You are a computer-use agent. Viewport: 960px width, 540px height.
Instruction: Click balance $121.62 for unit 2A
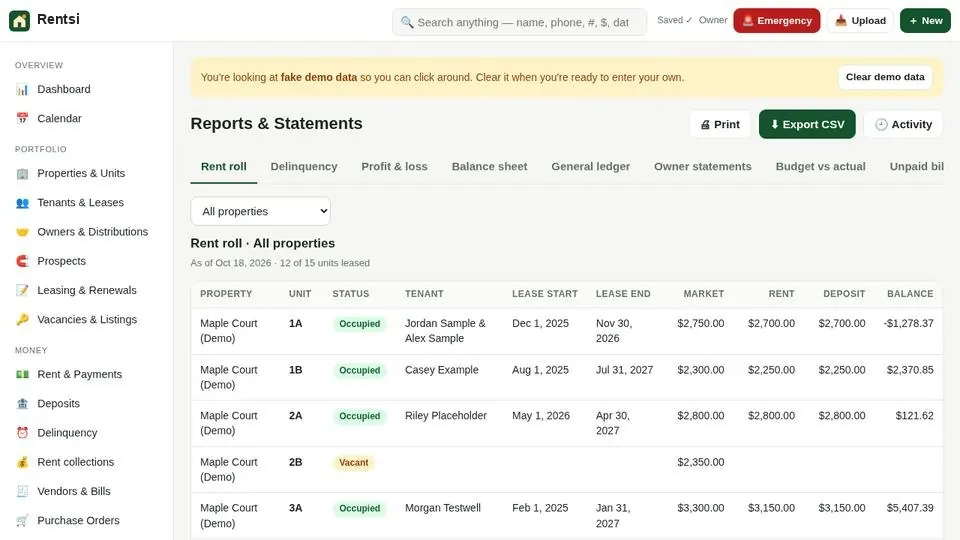pos(914,416)
